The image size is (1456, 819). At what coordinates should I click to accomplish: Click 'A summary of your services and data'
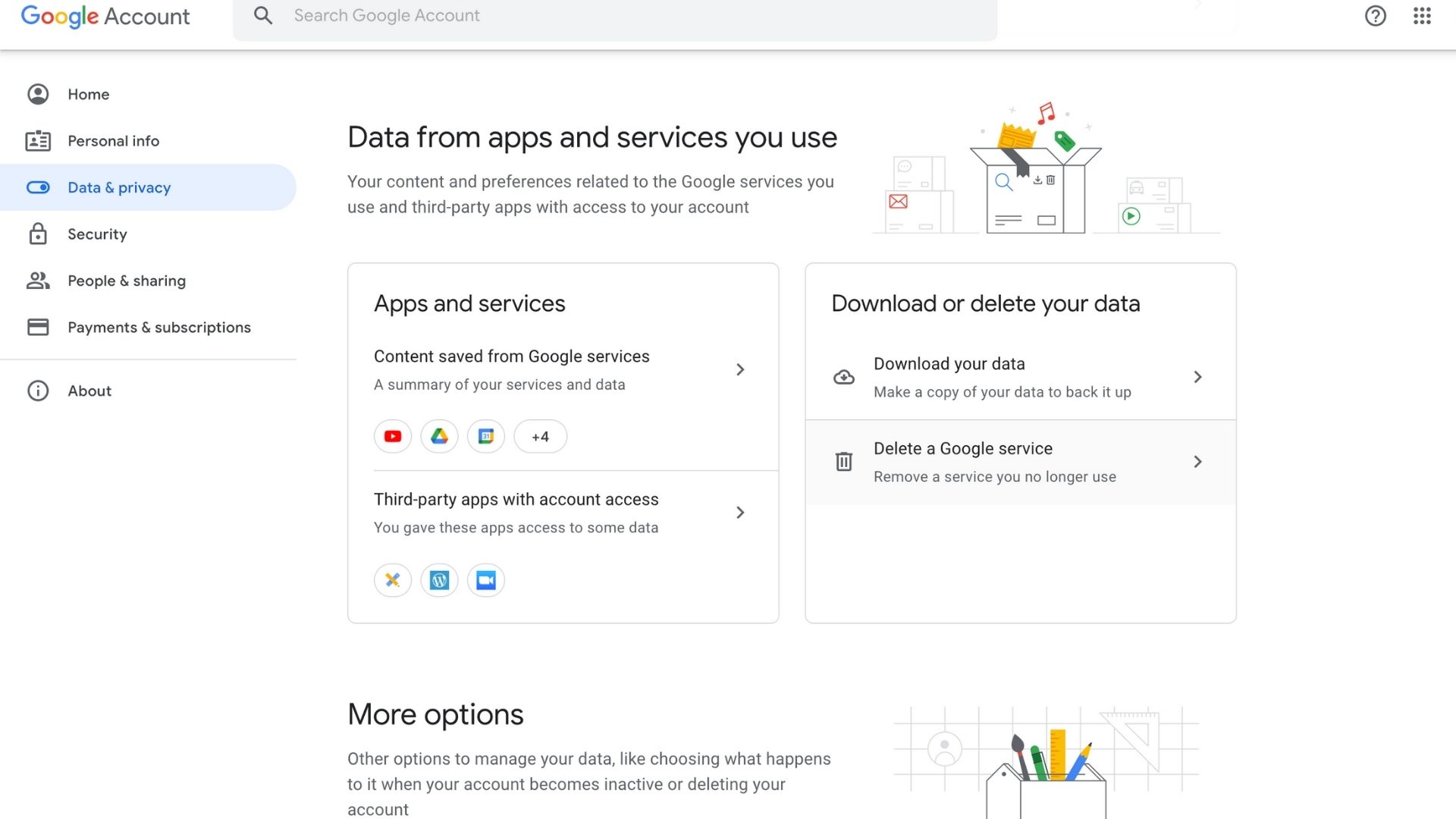click(500, 384)
